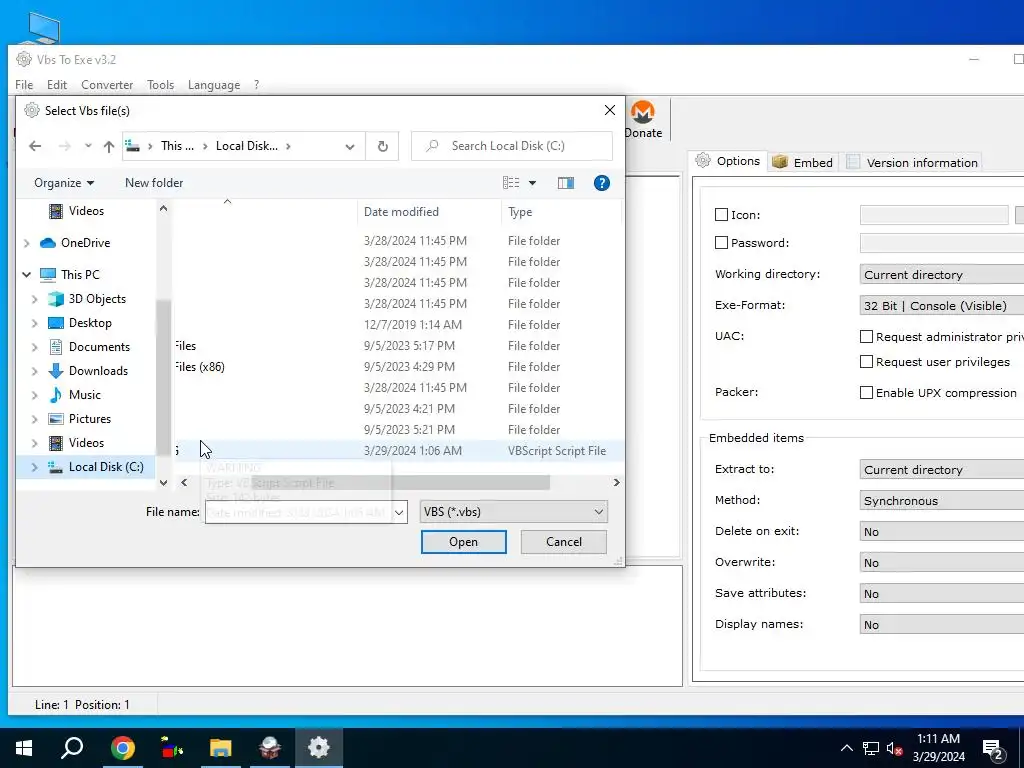1024x768 pixels.
Task: Open Windows Start menu
Action: point(24,748)
